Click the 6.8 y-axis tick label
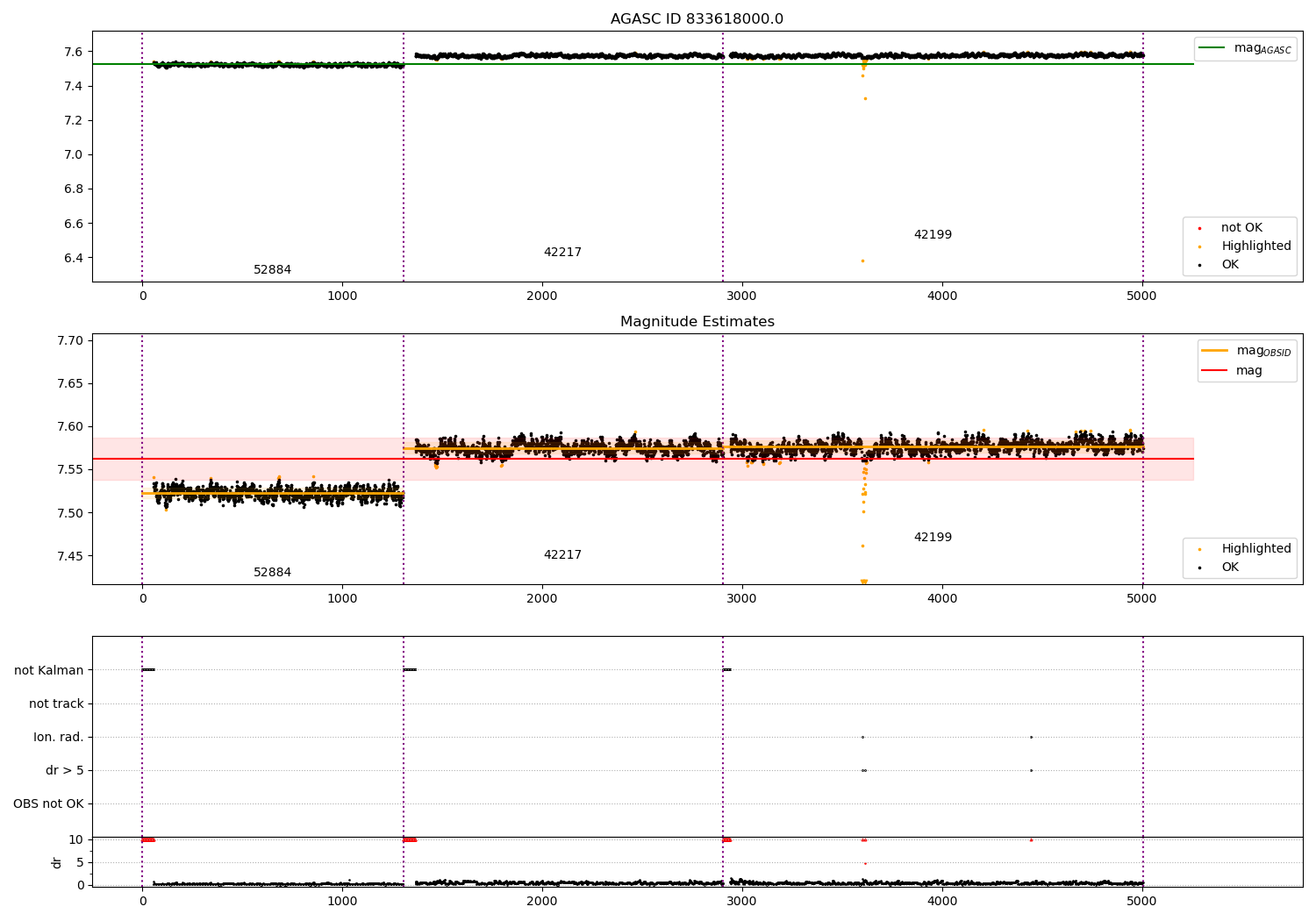The height and width of the screenshot is (921, 1316). pos(72,189)
